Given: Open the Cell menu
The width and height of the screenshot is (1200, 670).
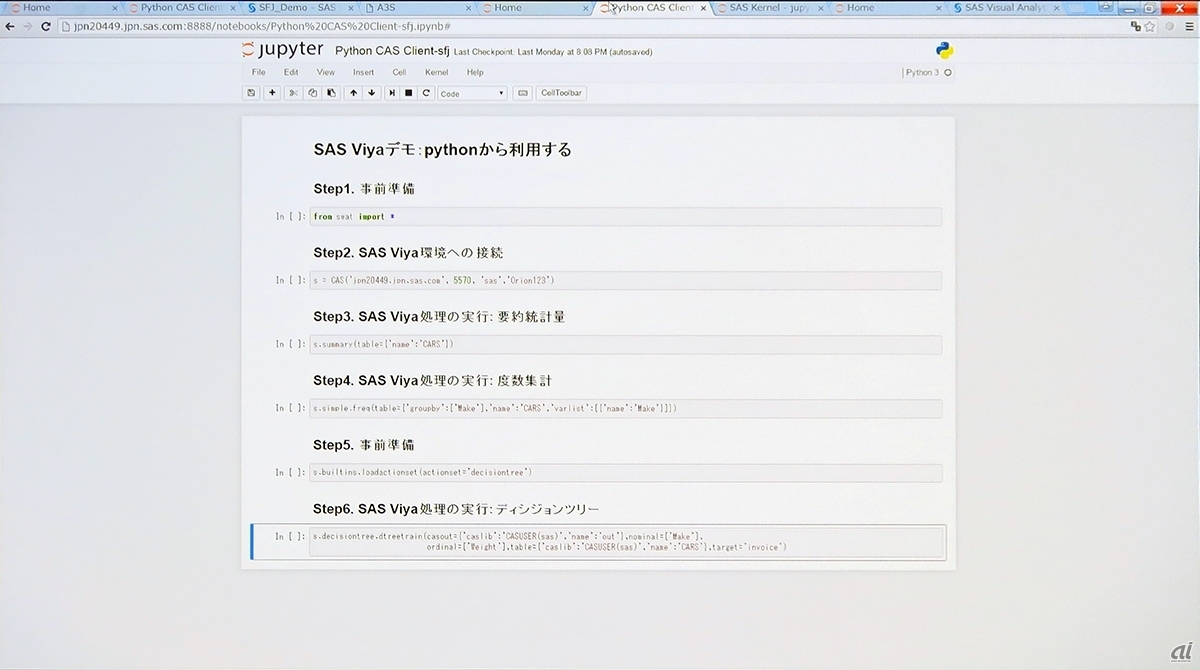Looking at the screenshot, I should pyautogui.click(x=399, y=72).
